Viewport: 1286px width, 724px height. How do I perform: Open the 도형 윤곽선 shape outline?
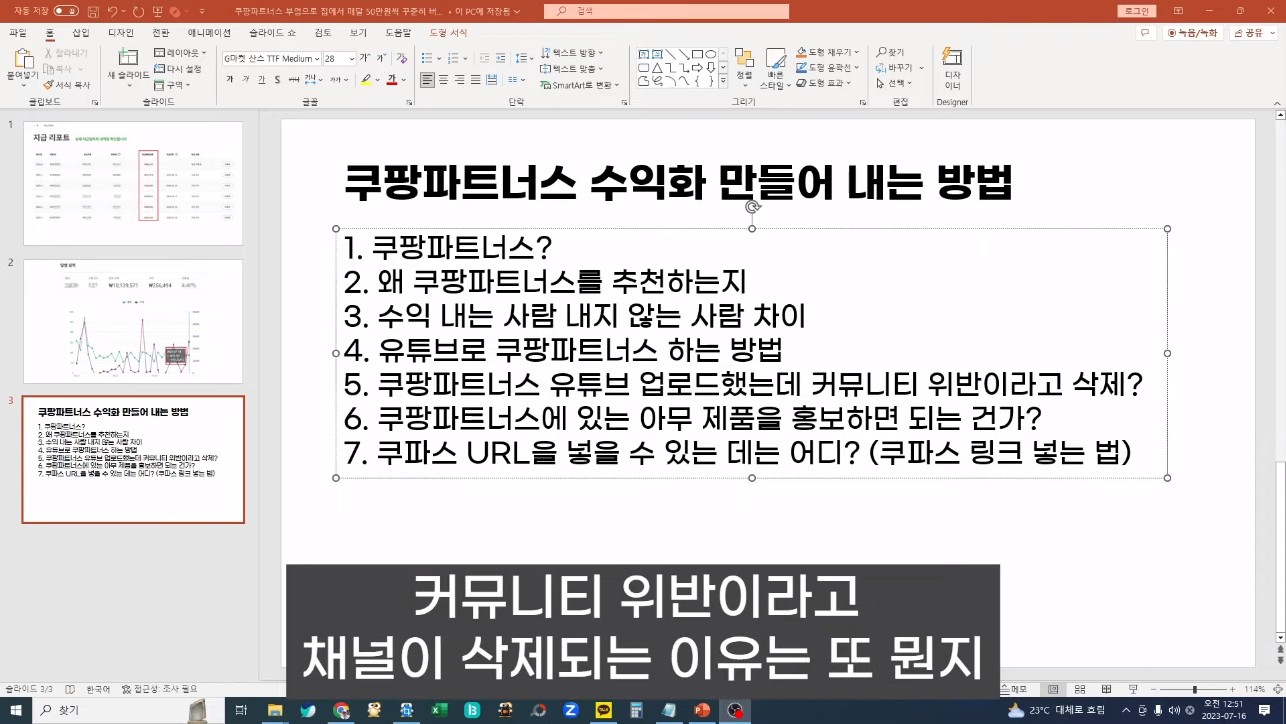[828, 68]
